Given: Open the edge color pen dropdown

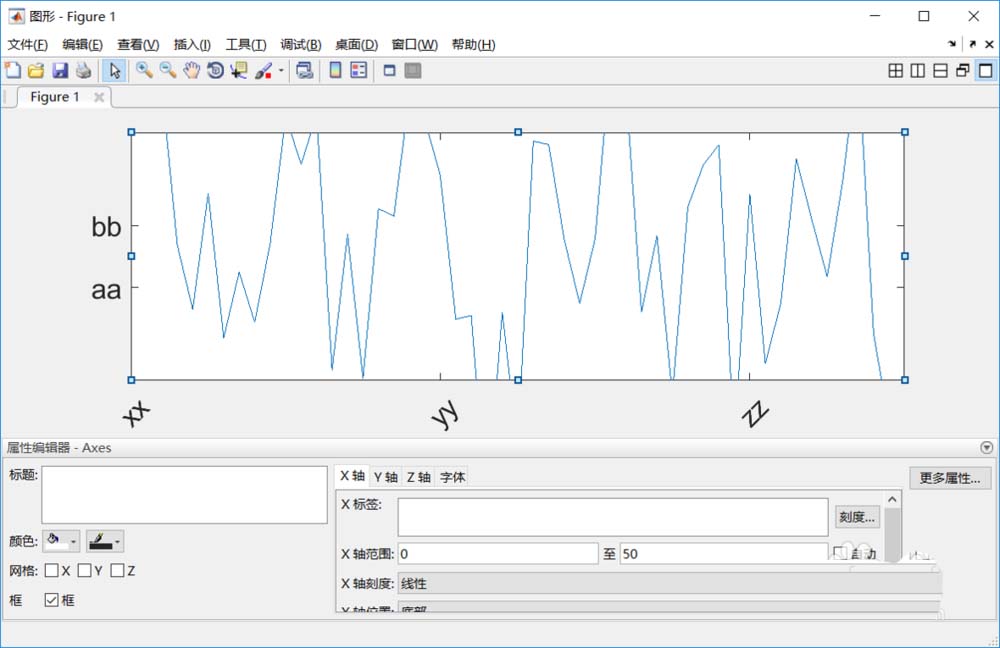Looking at the screenshot, I should click(105, 541).
